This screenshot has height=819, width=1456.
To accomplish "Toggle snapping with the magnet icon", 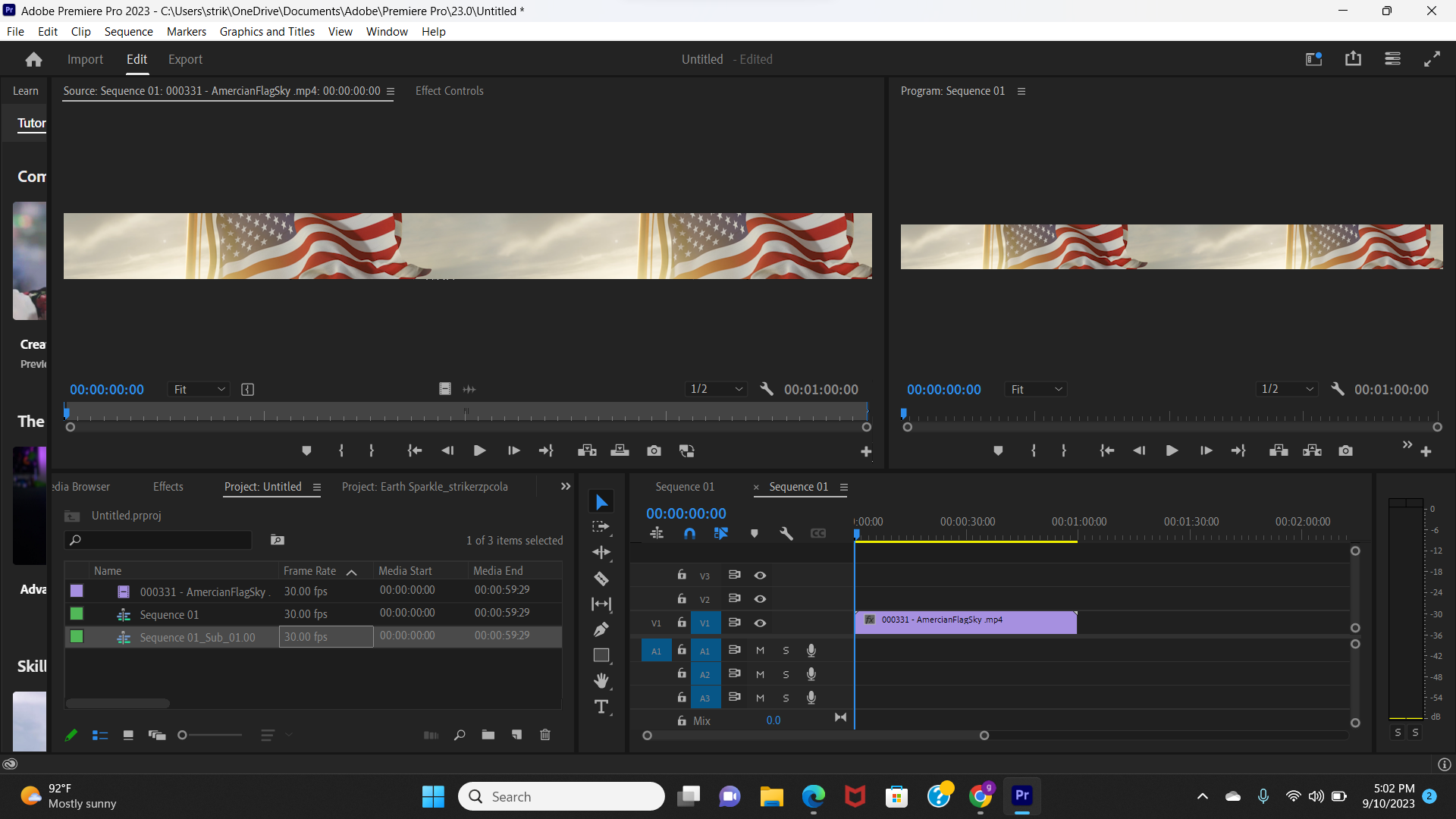I will coord(690,533).
